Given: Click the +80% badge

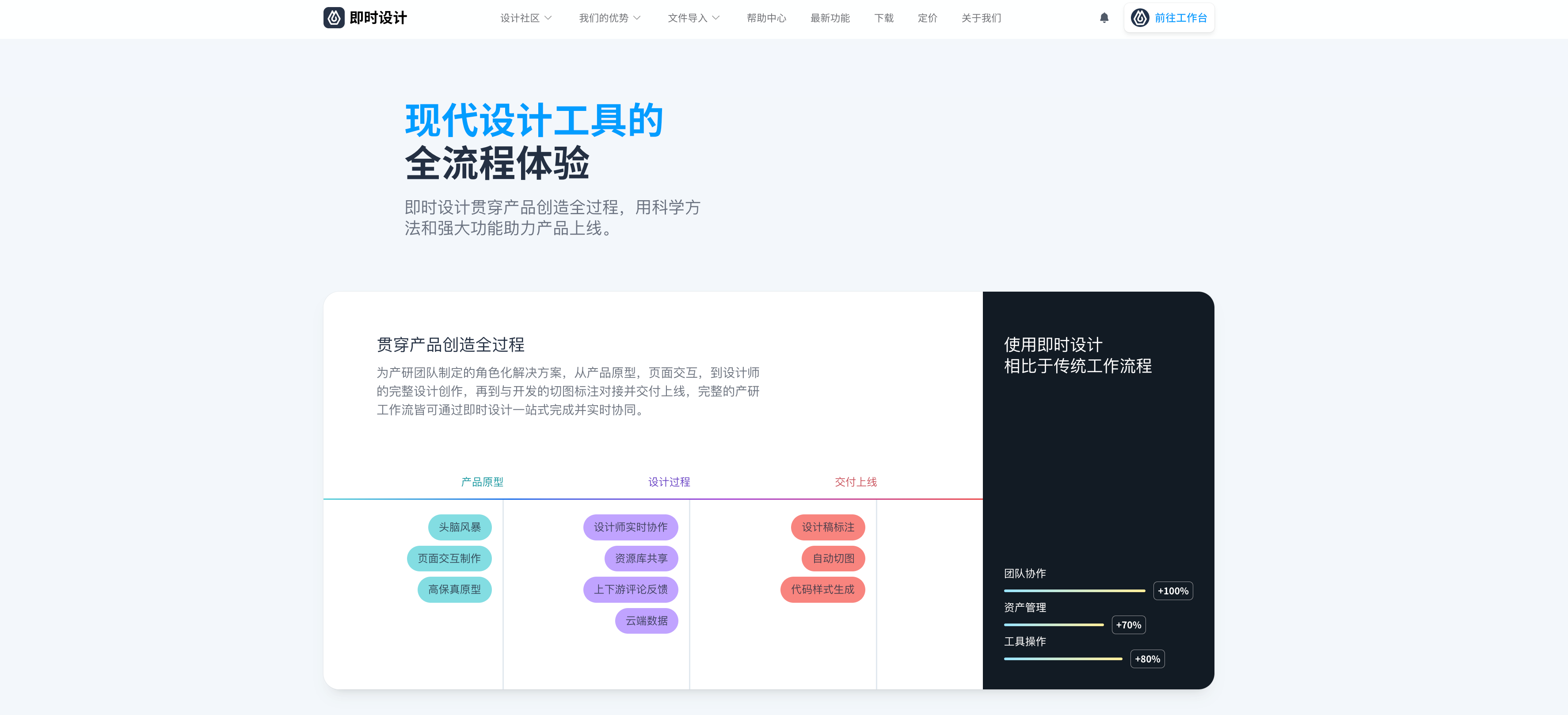Looking at the screenshot, I should pyautogui.click(x=1147, y=659).
